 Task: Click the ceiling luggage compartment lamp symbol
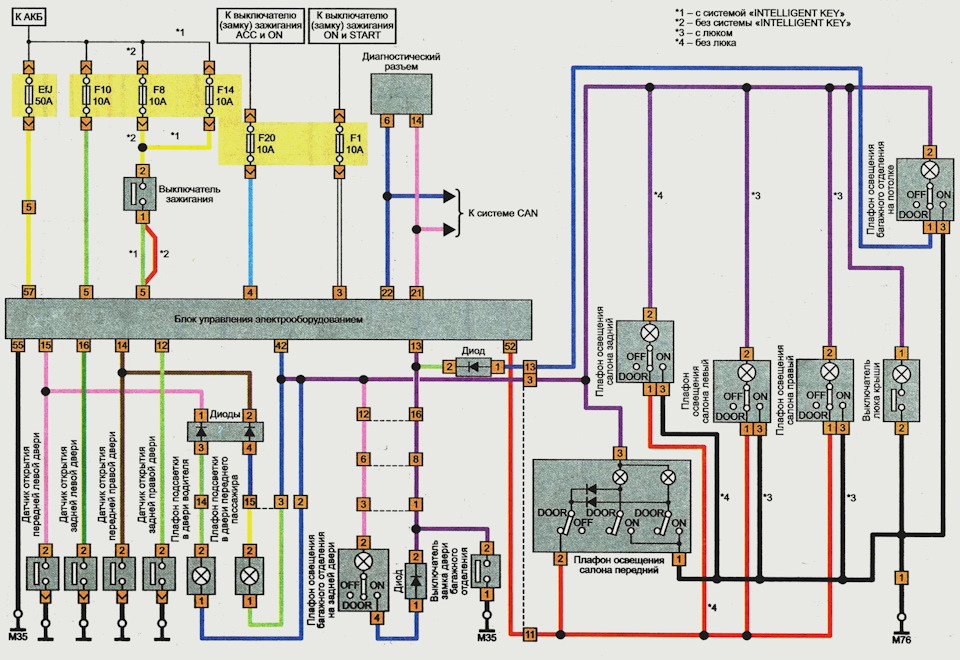(924, 190)
